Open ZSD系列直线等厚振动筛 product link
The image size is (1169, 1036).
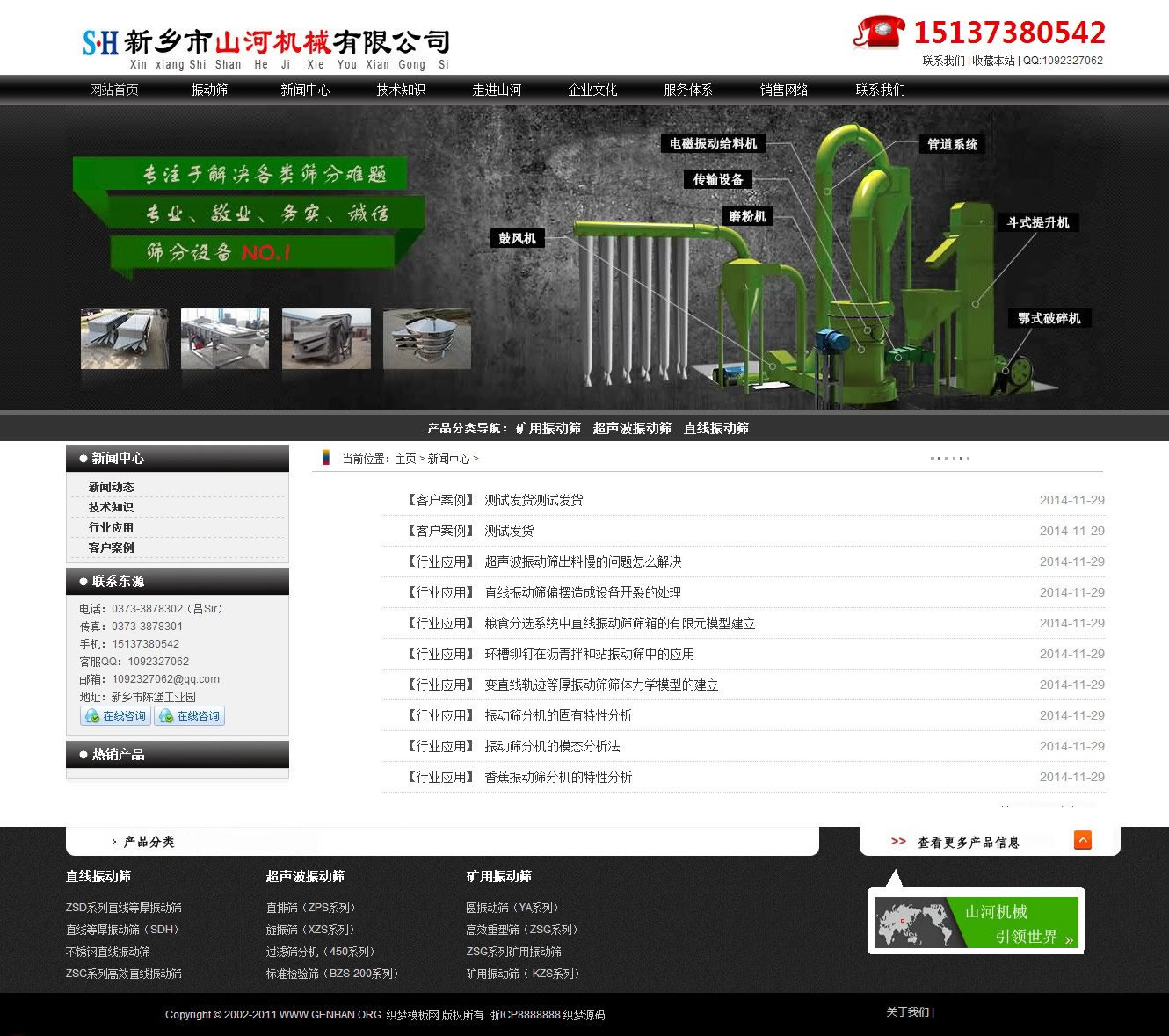coord(124,908)
